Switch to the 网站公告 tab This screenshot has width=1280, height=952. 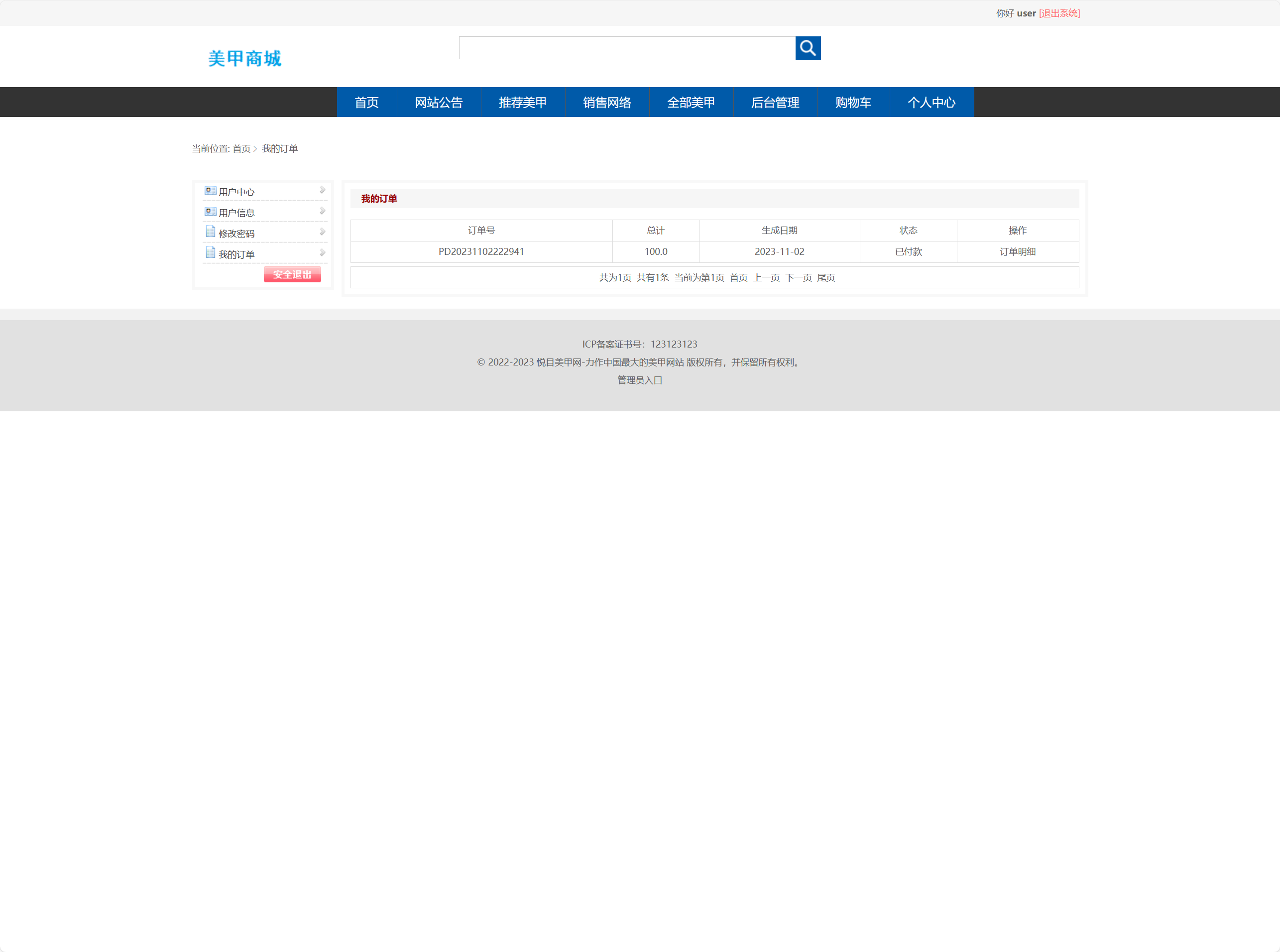(x=439, y=102)
